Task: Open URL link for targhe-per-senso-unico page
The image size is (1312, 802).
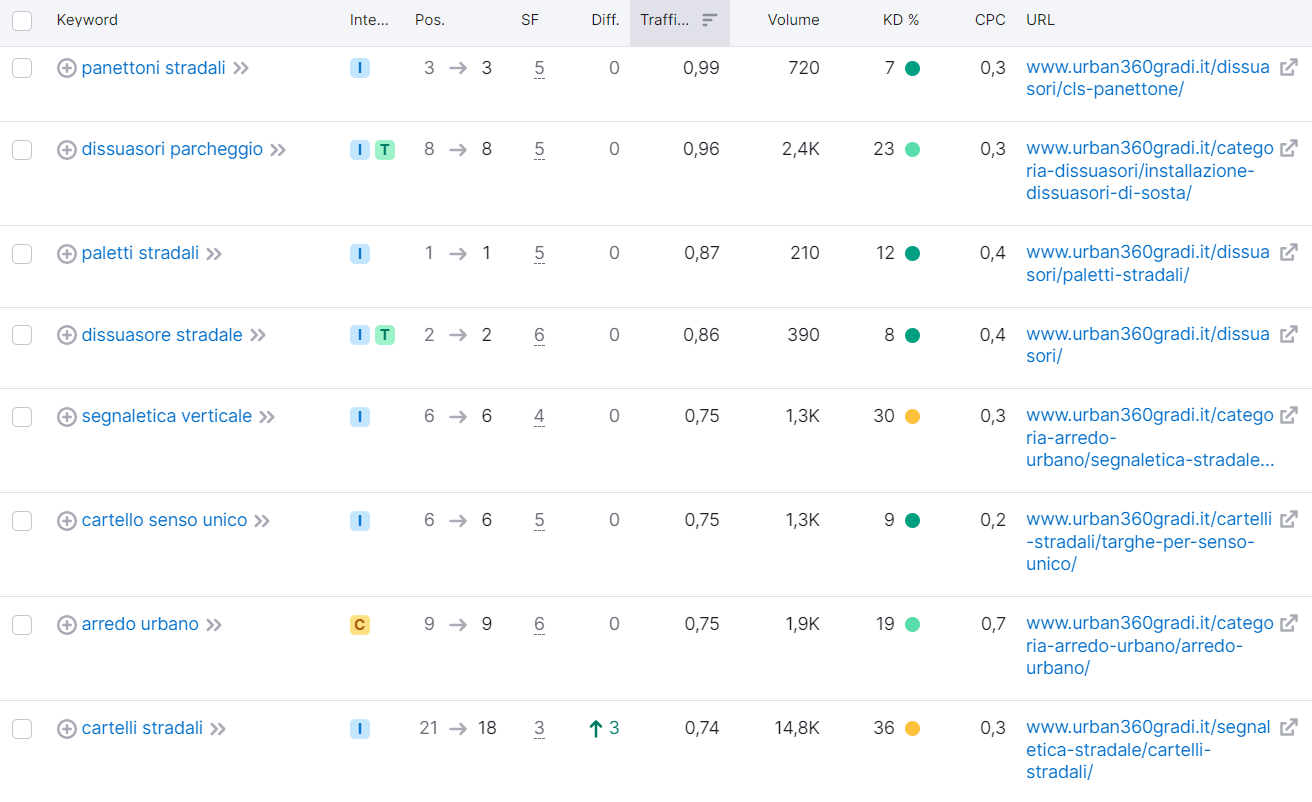Action: [1150, 541]
